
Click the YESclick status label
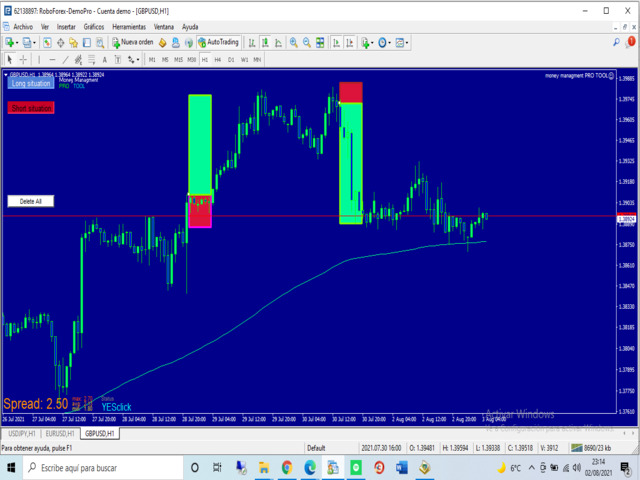[116, 407]
